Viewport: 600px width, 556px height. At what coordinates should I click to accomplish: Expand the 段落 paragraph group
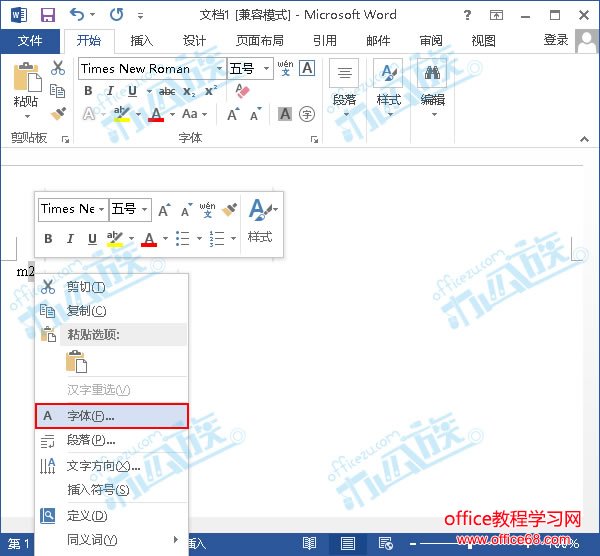344,88
